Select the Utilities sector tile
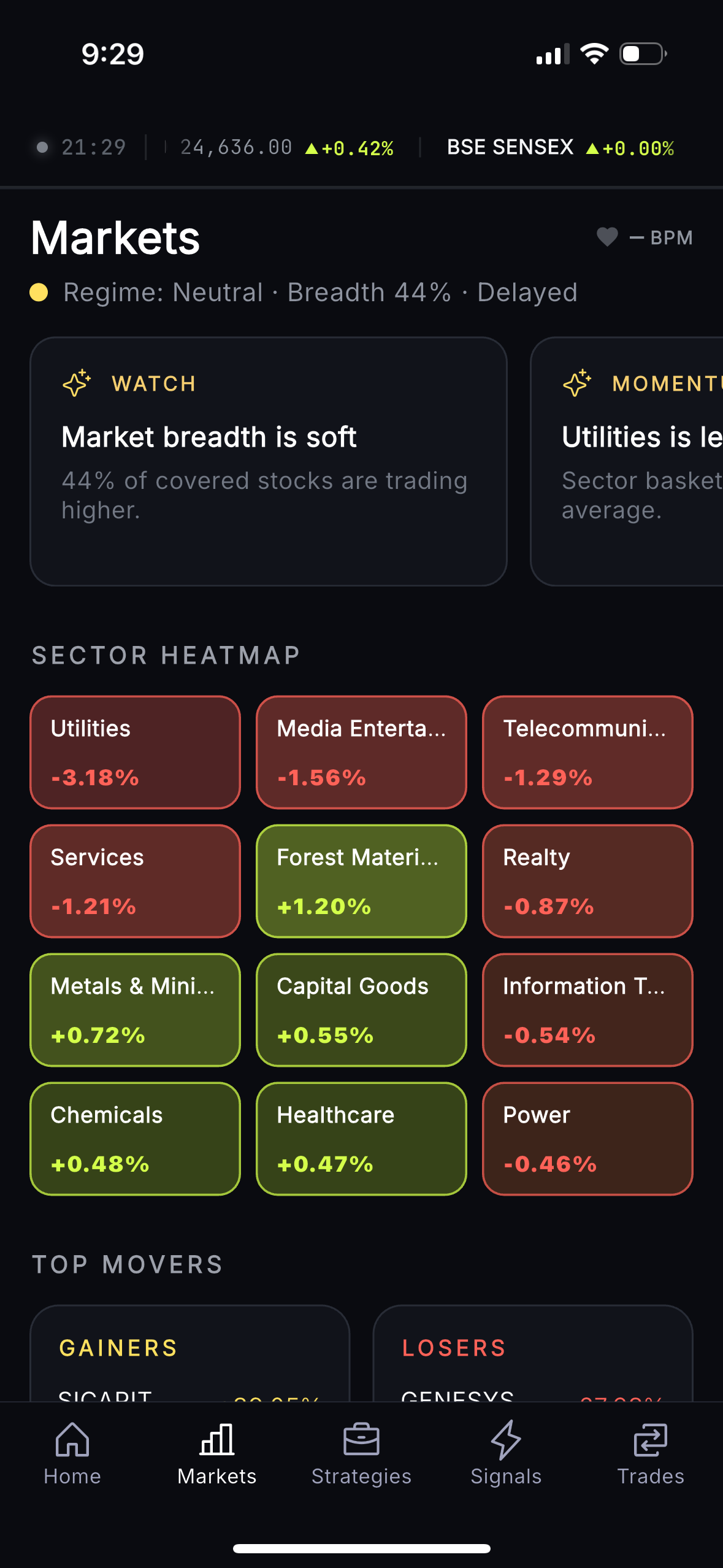 click(x=135, y=752)
